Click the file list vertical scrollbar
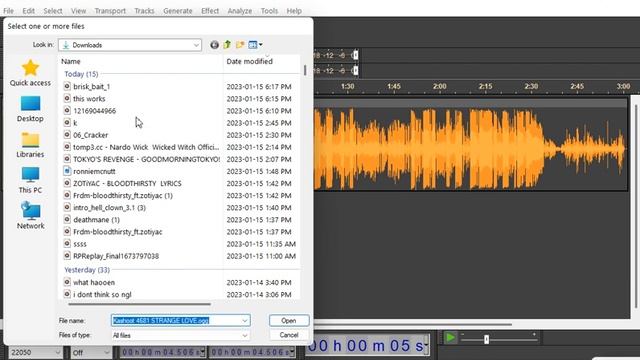 305,70
